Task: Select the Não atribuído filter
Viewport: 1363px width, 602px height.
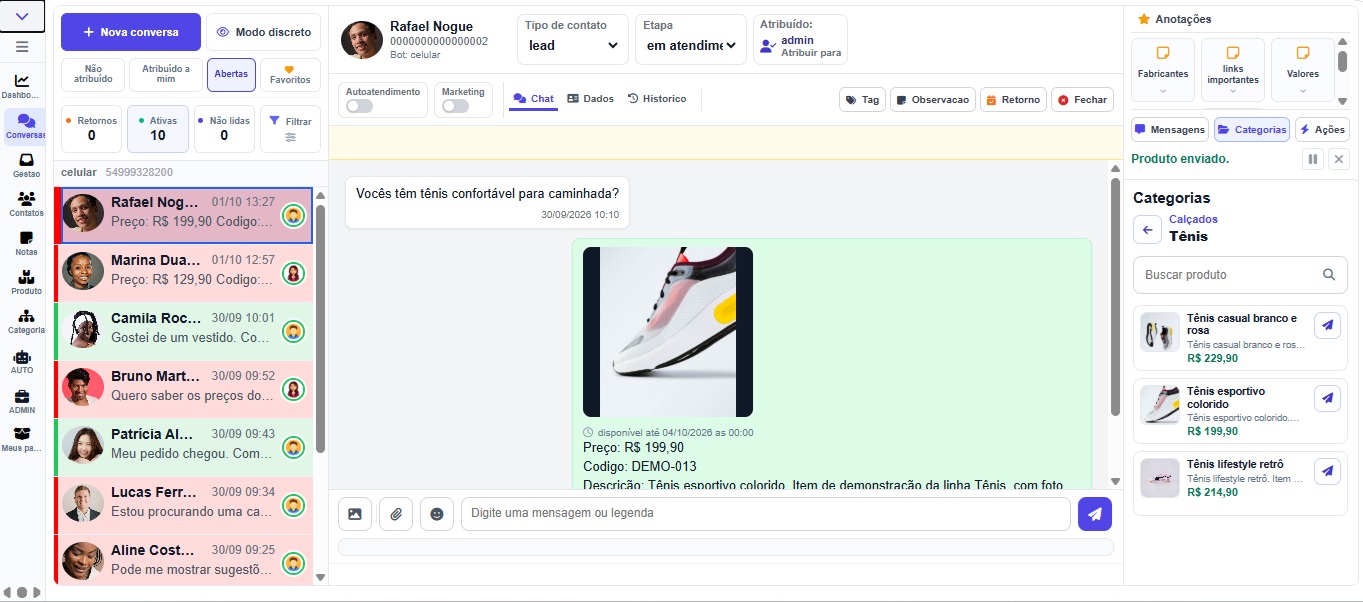Action: point(93,75)
